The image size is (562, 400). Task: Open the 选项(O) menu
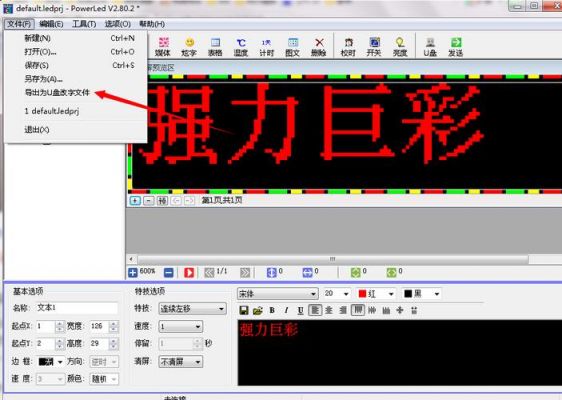point(118,24)
